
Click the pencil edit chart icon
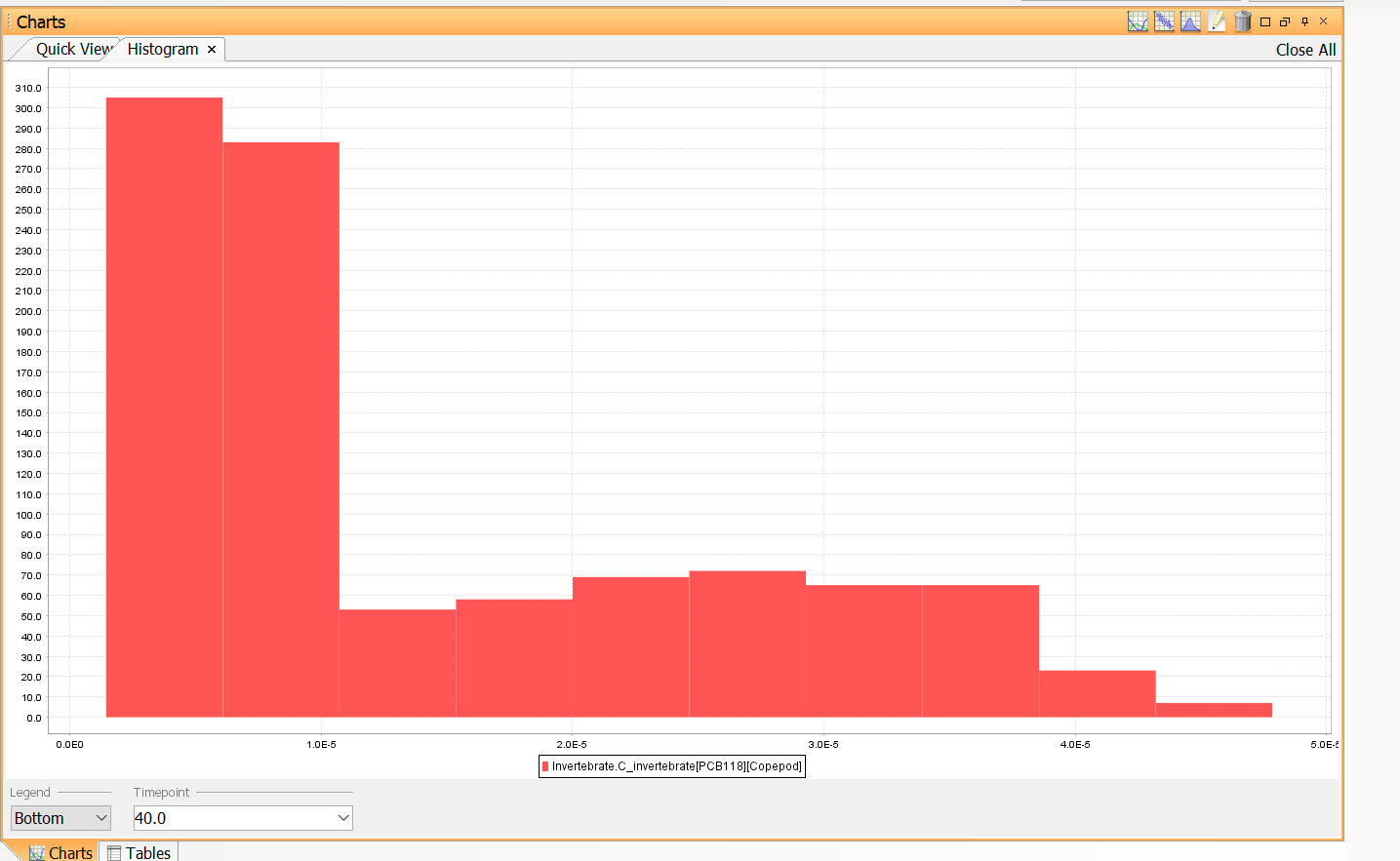pos(1217,21)
